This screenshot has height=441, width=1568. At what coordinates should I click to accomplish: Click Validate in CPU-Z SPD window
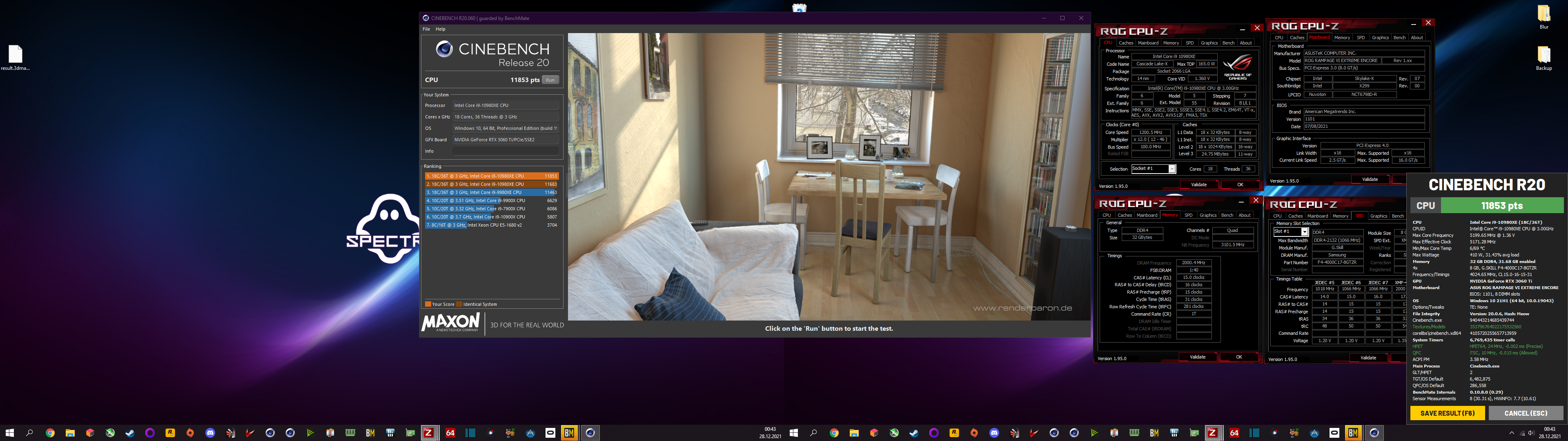click(x=1368, y=358)
